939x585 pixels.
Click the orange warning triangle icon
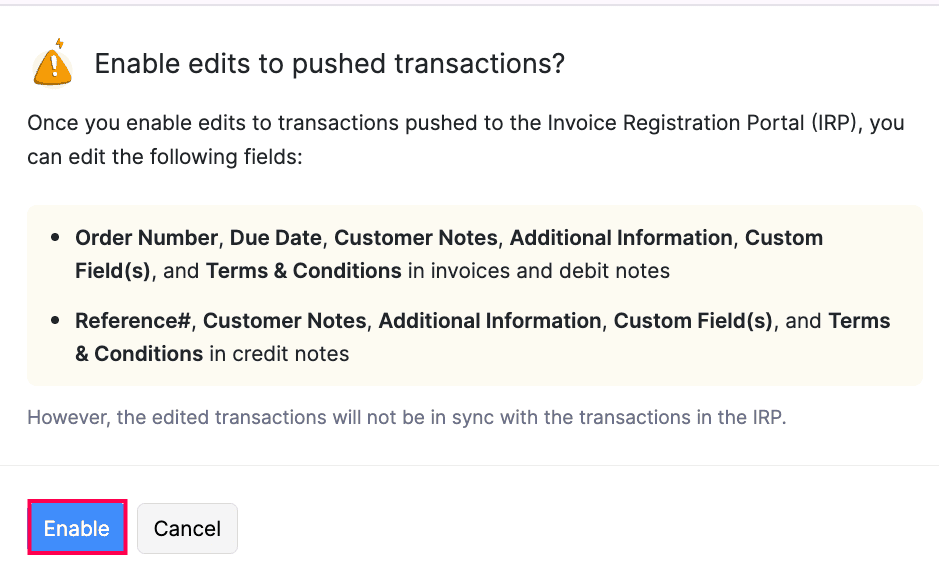52,63
